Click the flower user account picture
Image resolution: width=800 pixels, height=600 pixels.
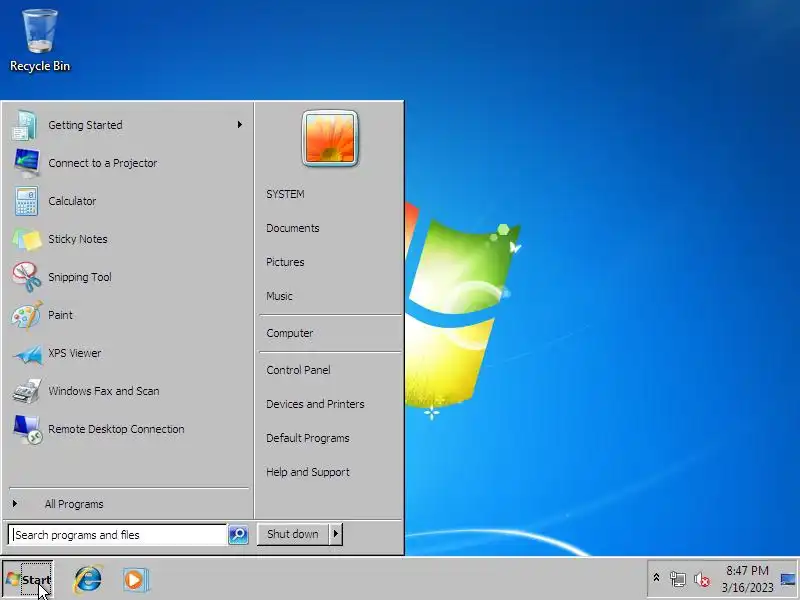(330, 138)
